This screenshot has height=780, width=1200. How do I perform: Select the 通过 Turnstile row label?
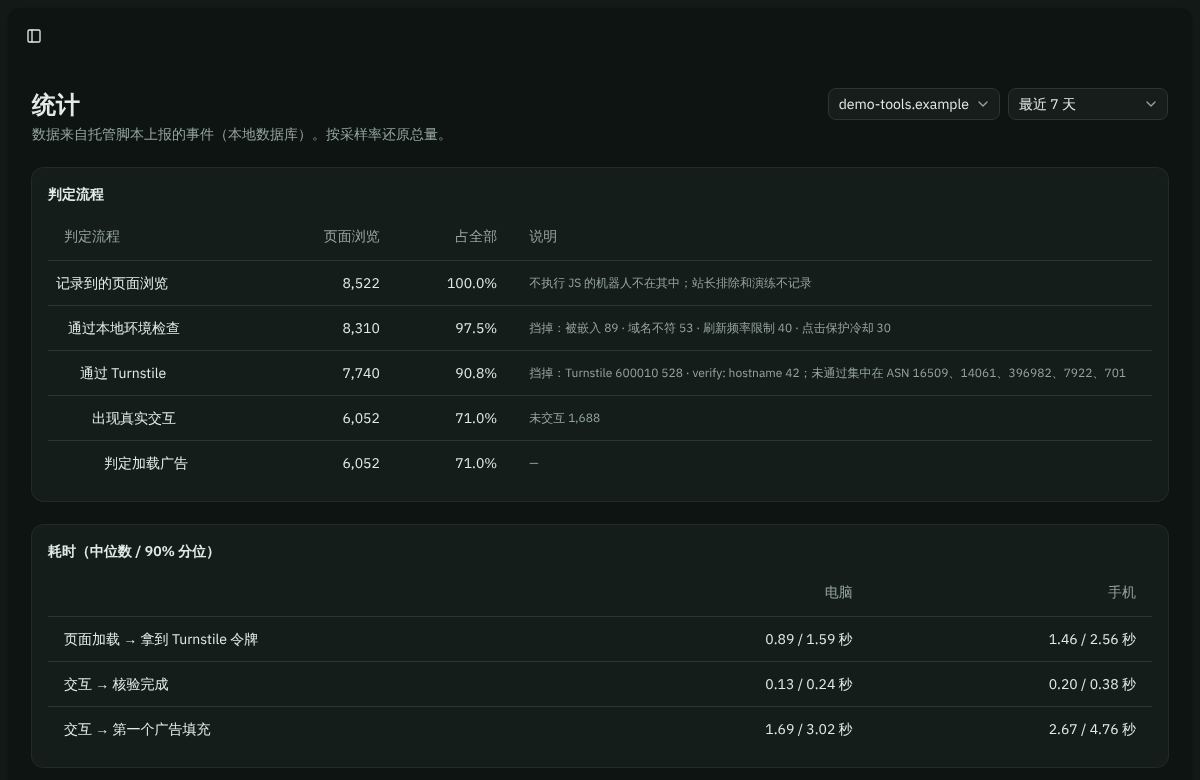123,373
